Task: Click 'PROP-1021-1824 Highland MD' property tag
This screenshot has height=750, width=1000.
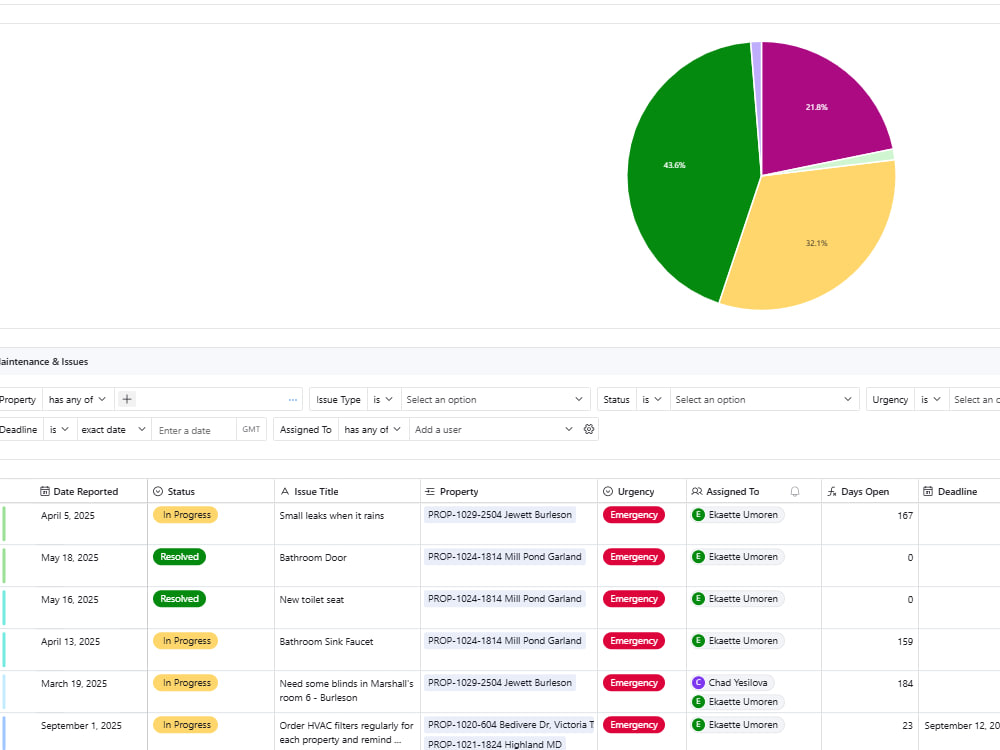Action: tap(495, 744)
